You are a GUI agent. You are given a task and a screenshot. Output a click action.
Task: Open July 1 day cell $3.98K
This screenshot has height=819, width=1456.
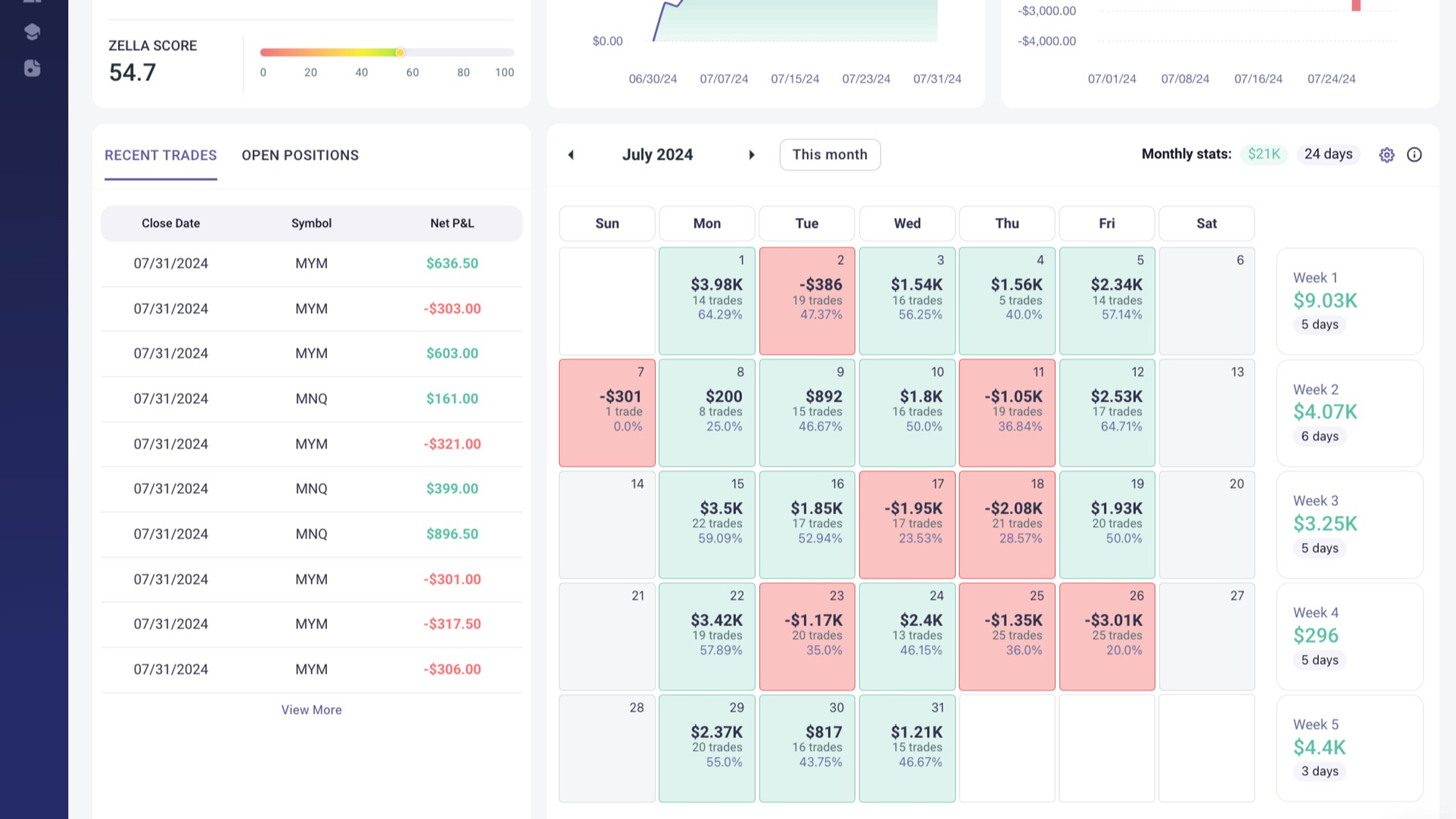click(x=706, y=301)
